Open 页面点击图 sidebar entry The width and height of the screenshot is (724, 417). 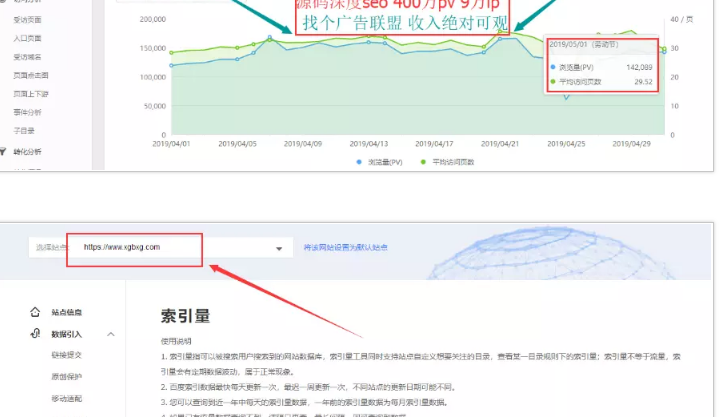(31, 75)
